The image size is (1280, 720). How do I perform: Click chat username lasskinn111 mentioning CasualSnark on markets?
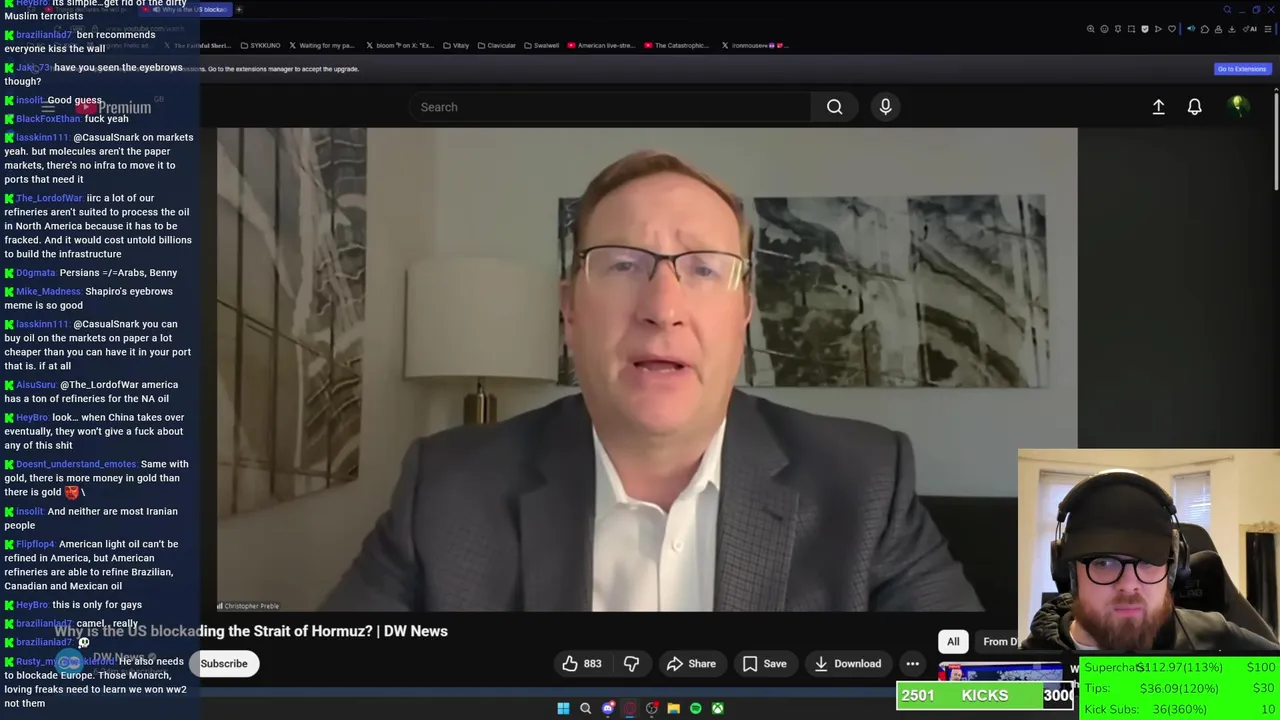(42, 138)
